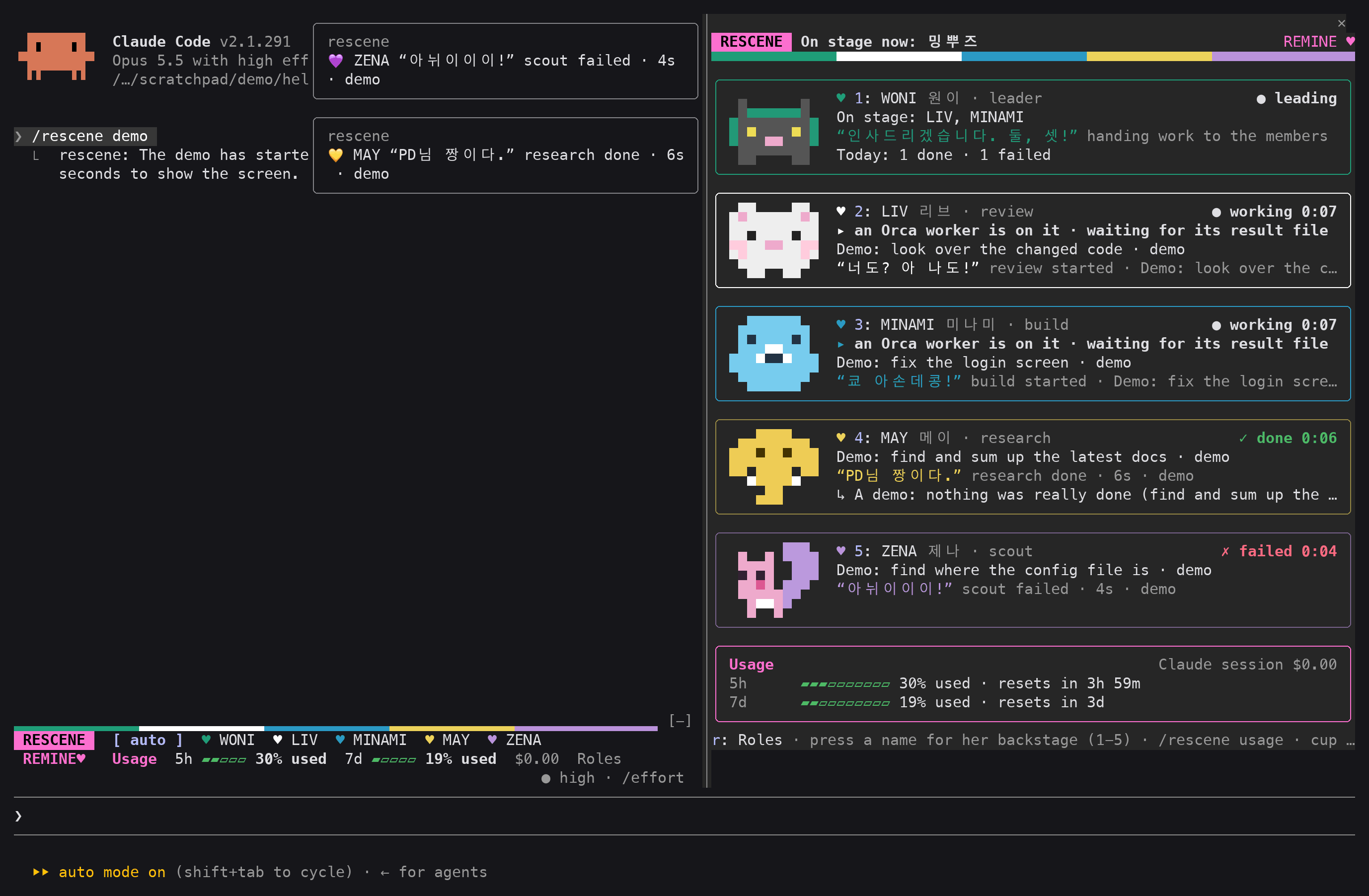Click the white heart beside LIV in status bar
Viewport: 1369px width, 896px height.
point(278,740)
